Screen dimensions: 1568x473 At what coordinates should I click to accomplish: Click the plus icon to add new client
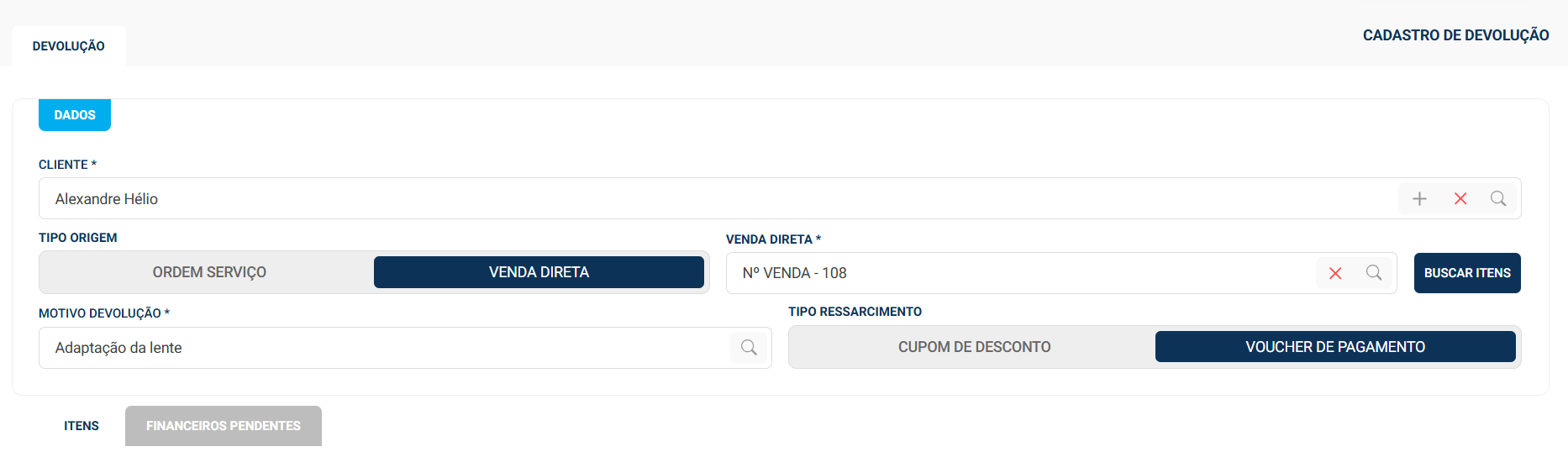1419,199
